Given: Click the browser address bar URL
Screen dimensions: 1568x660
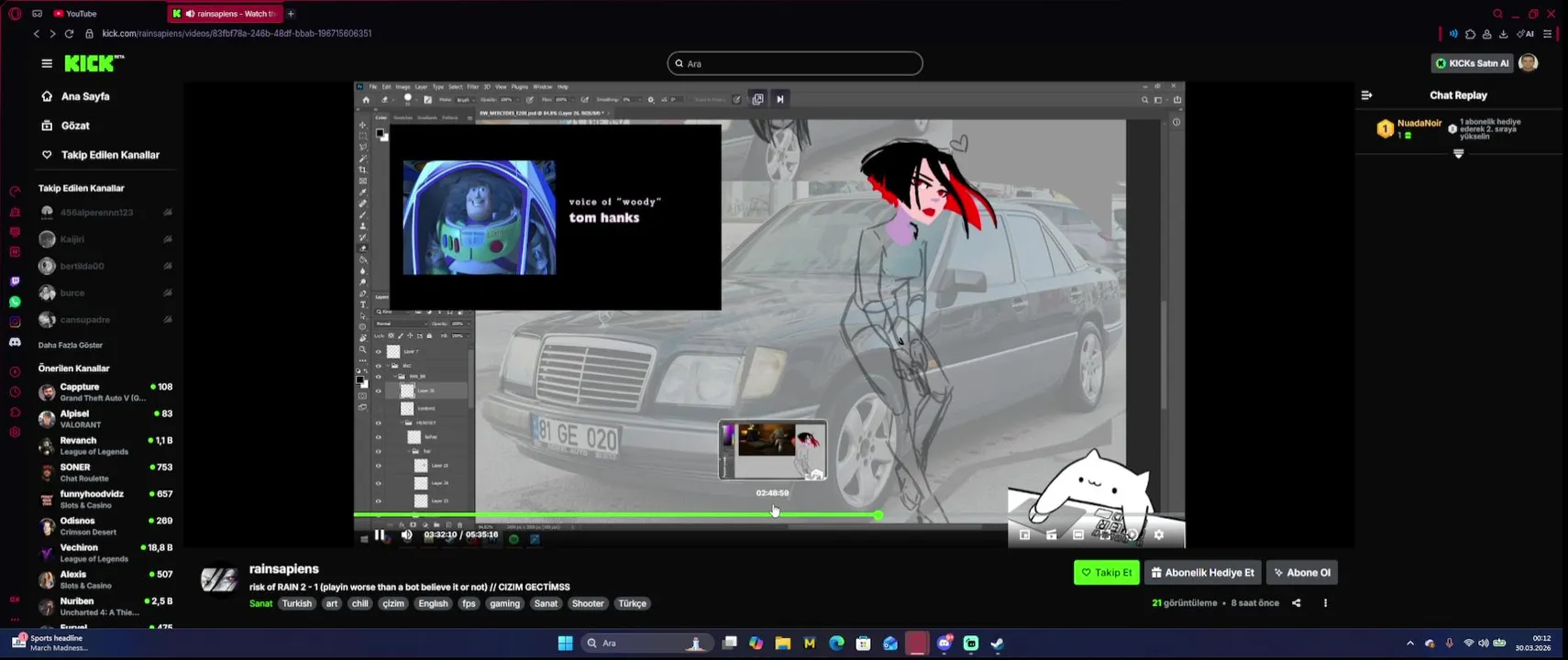Looking at the screenshot, I should pos(237,34).
